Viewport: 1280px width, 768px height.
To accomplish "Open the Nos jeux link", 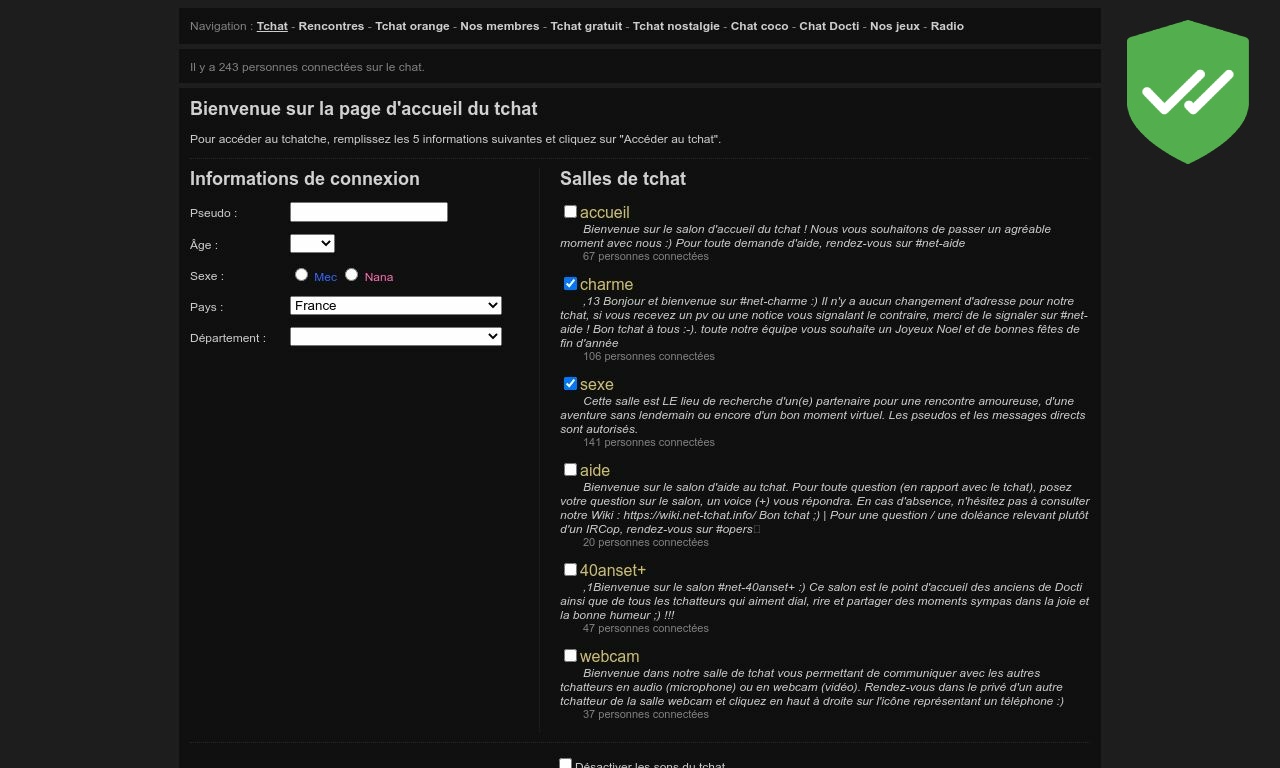I will click(x=895, y=26).
